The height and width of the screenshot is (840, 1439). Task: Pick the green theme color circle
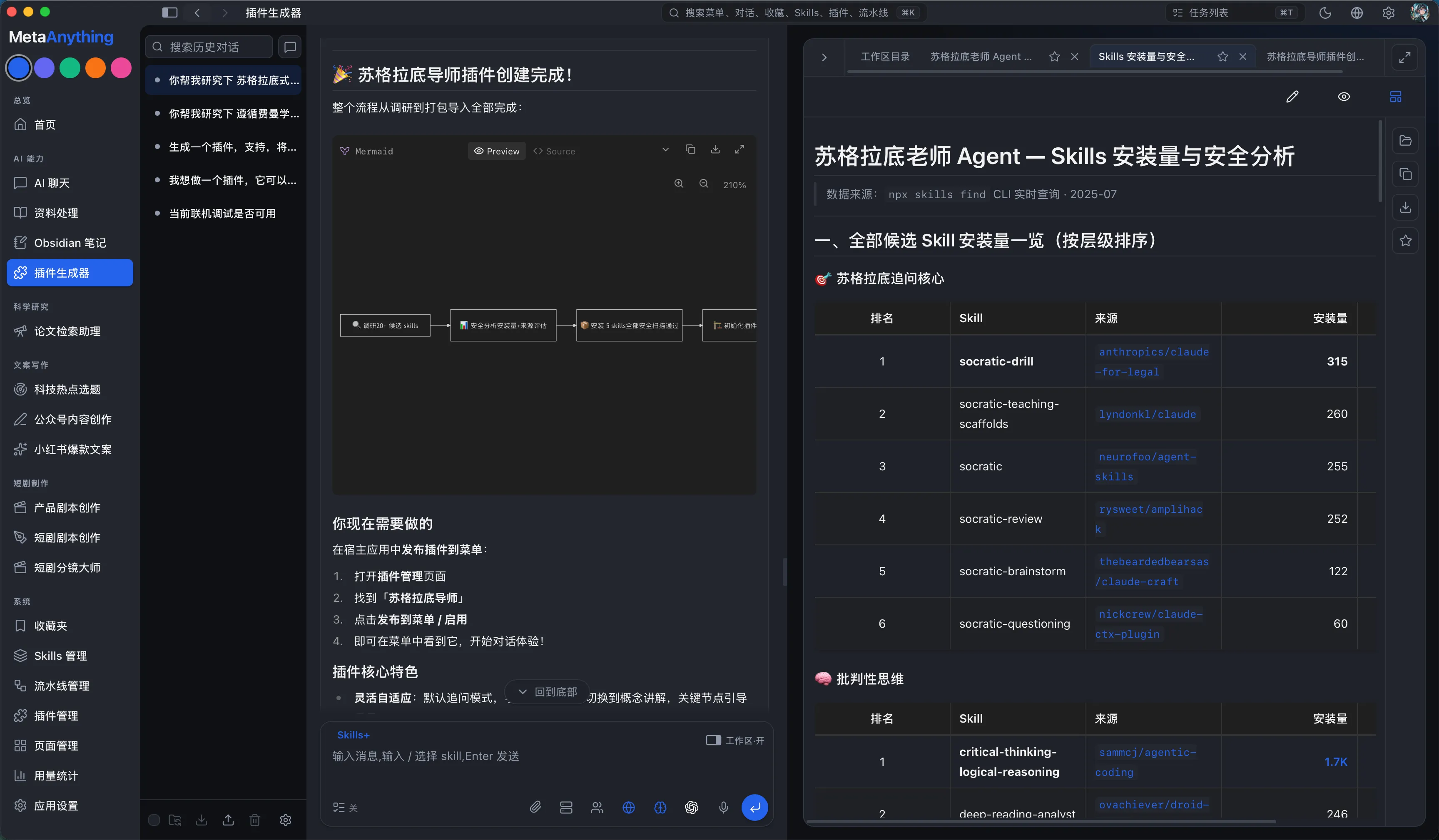coord(70,68)
